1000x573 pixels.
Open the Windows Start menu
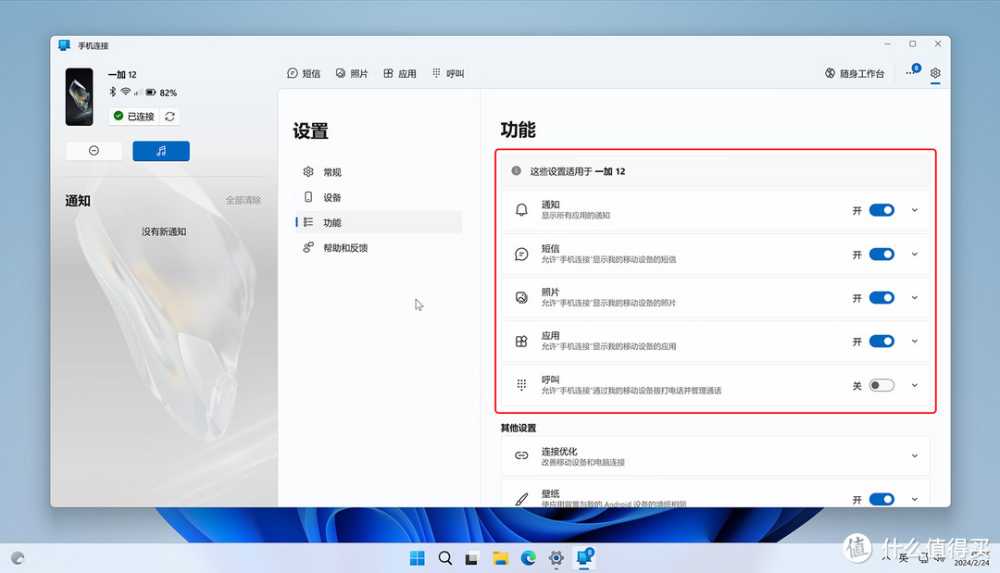[x=417, y=558]
